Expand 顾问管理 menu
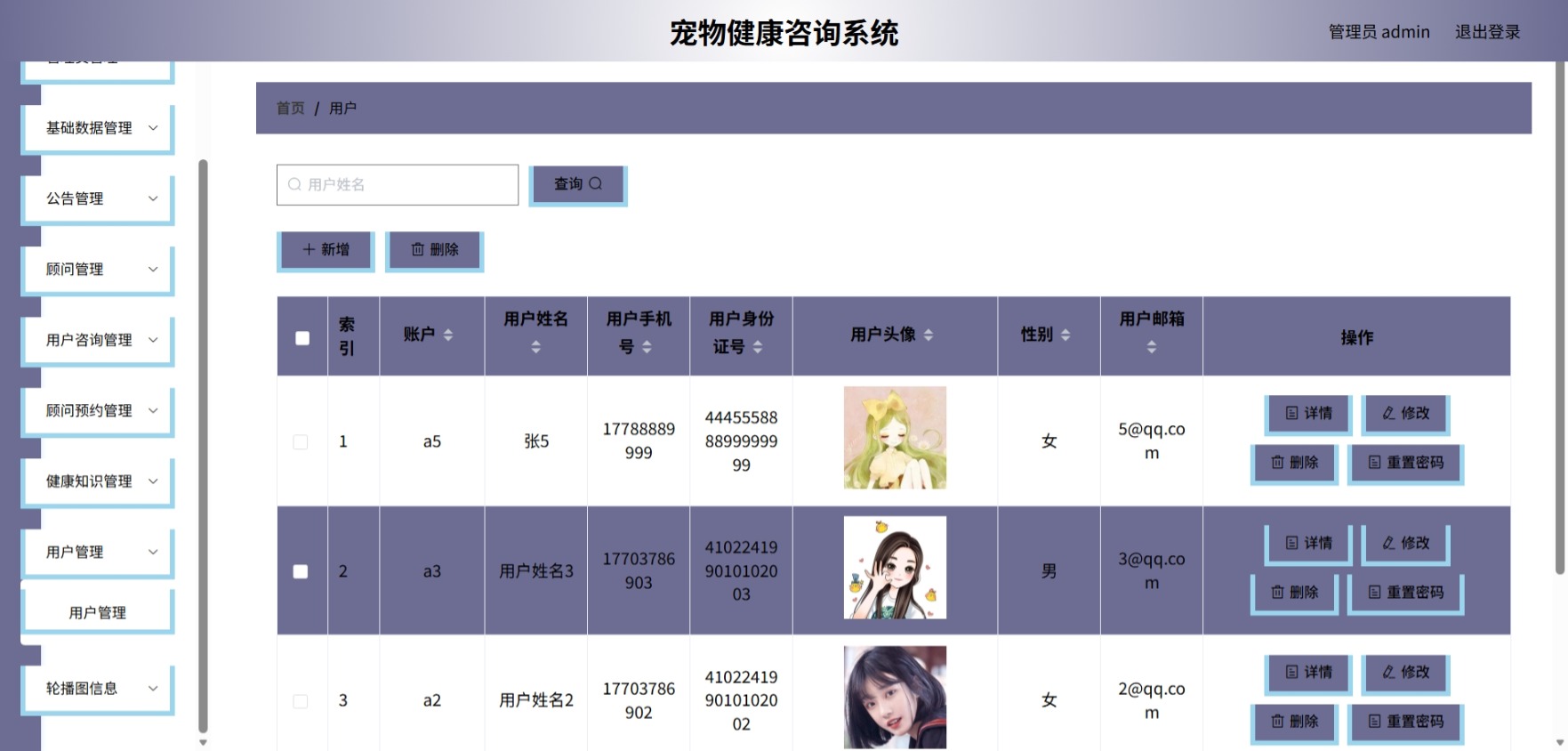The width and height of the screenshot is (1568, 751). point(97,270)
